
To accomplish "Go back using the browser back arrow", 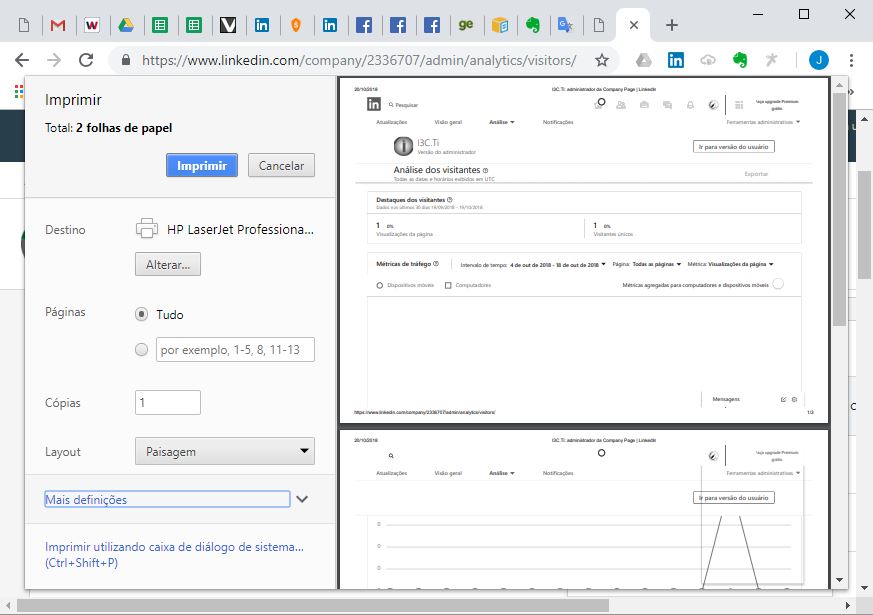I will (x=22, y=60).
